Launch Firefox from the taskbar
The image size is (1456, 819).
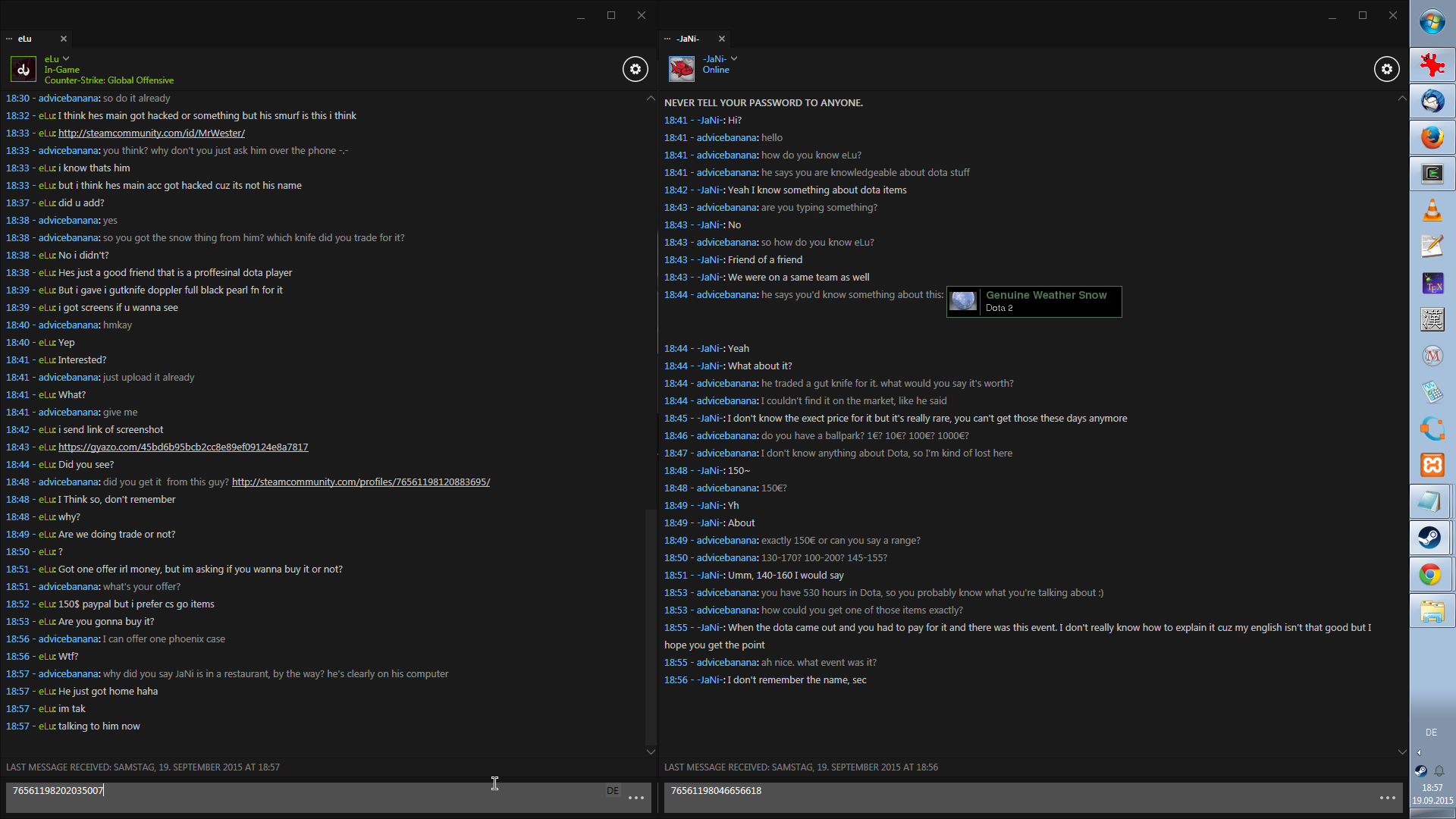[1432, 137]
